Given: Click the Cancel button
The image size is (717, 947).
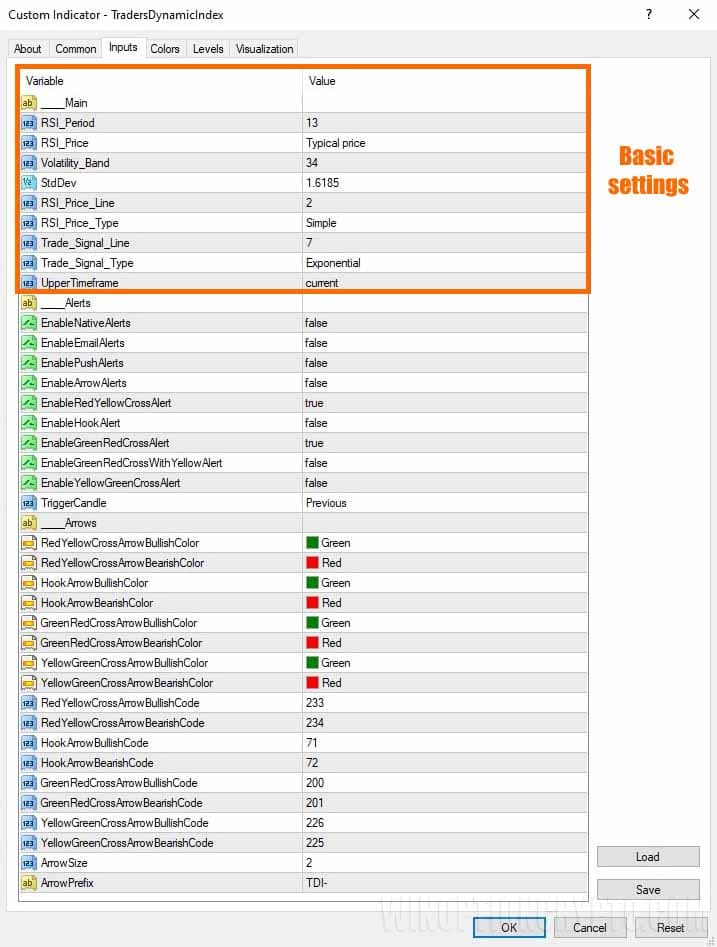Looking at the screenshot, I should (x=590, y=928).
